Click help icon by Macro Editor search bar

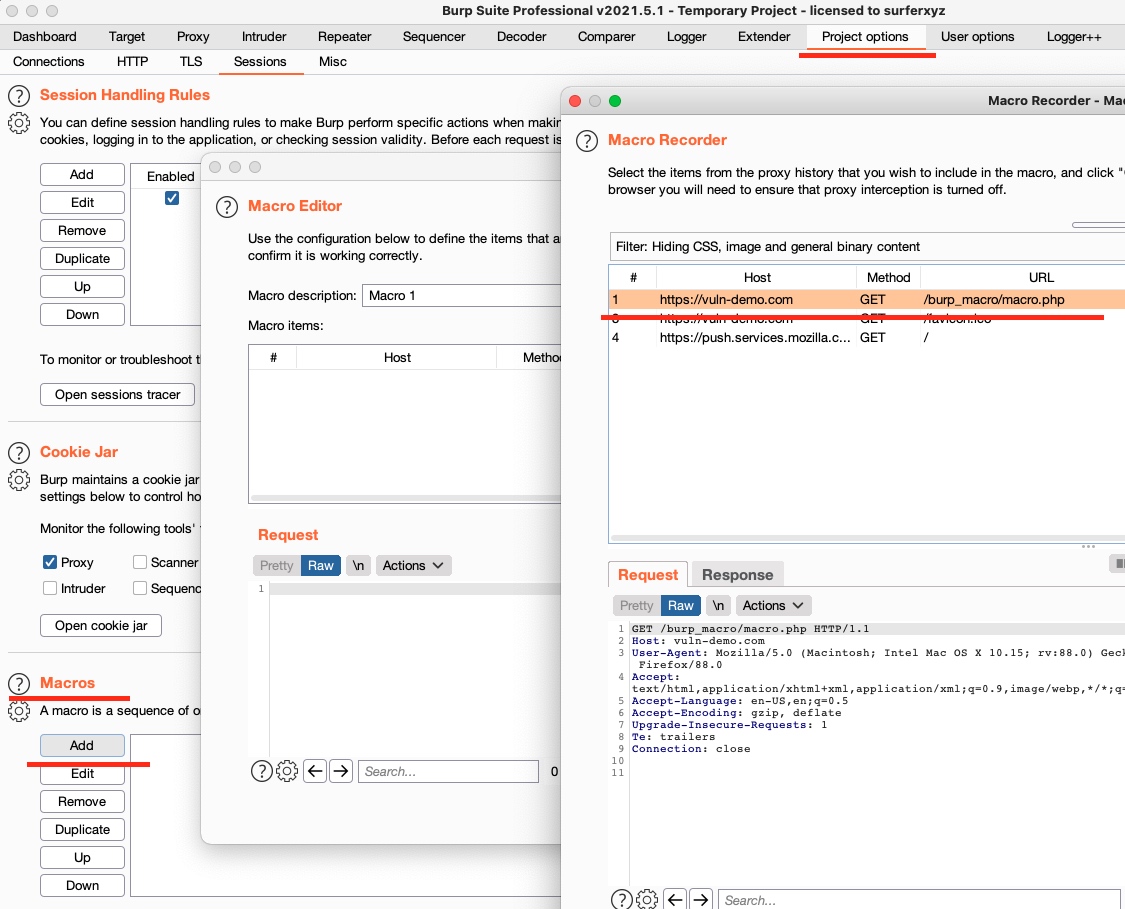(261, 771)
